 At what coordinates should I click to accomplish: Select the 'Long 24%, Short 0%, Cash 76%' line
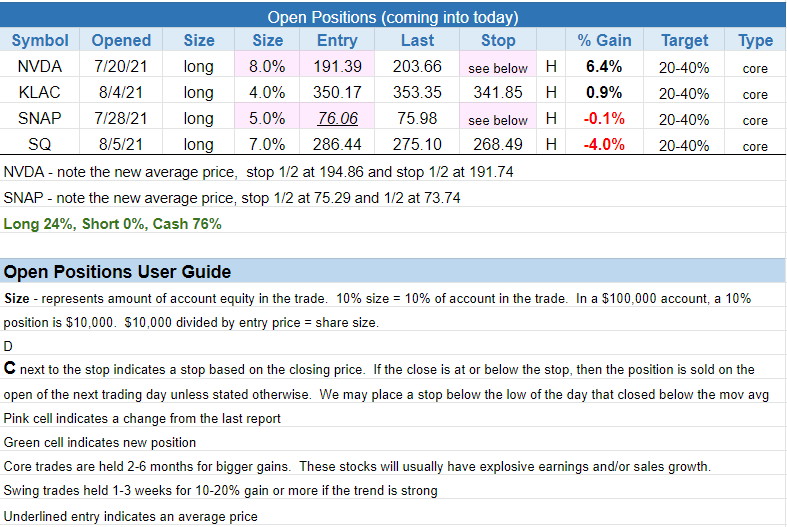pyautogui.click(x=112, y=224)
